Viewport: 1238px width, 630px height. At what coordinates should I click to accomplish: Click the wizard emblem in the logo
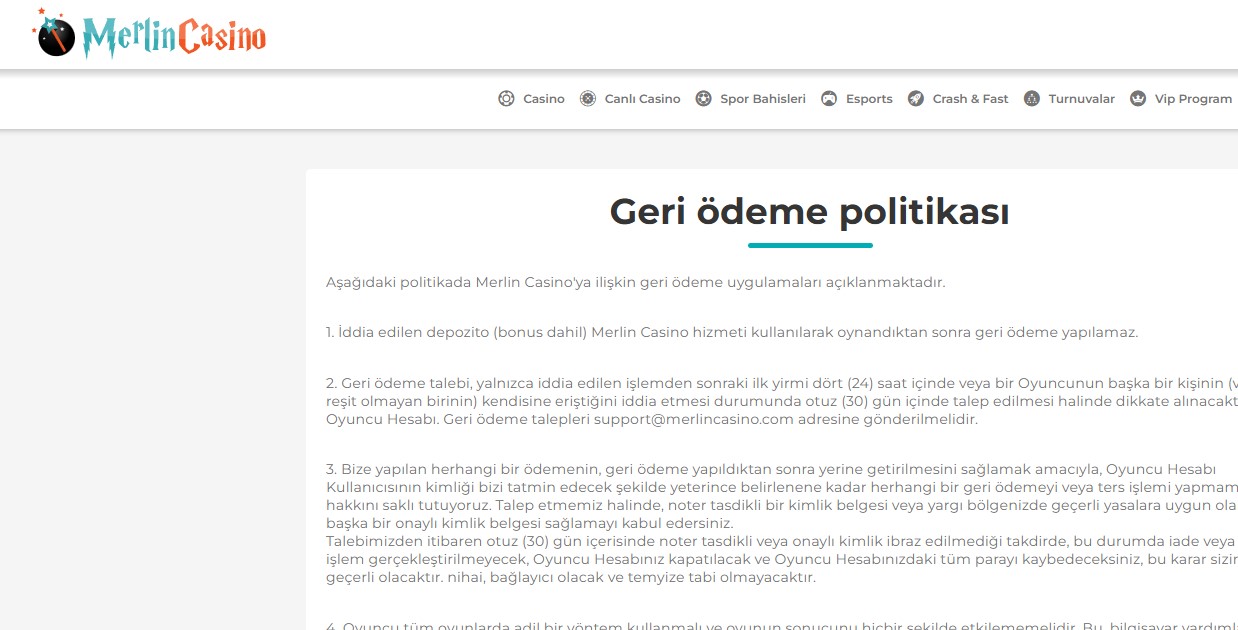(55, 36)
